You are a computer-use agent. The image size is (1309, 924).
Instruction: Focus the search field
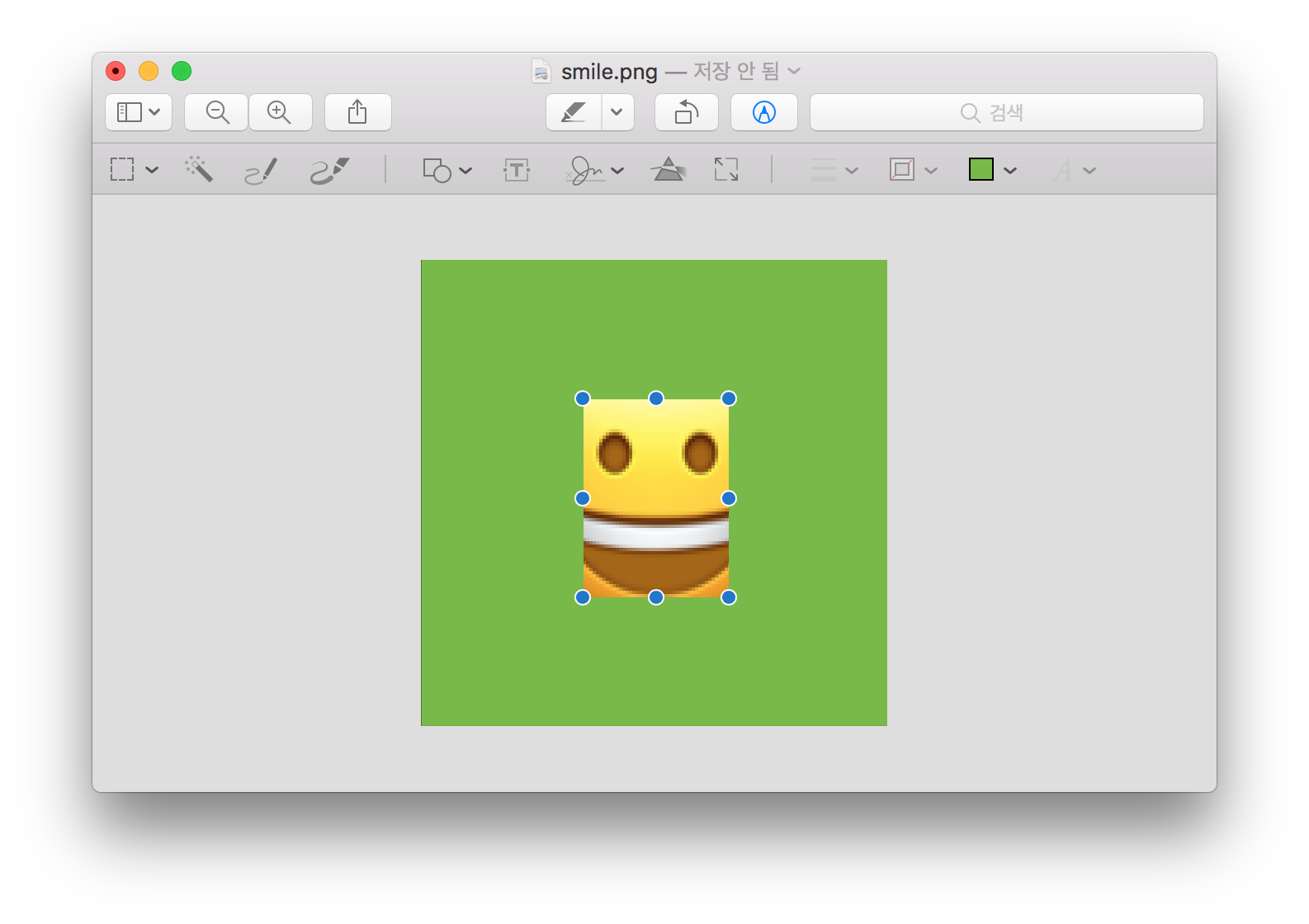[x=1007, y=112]
